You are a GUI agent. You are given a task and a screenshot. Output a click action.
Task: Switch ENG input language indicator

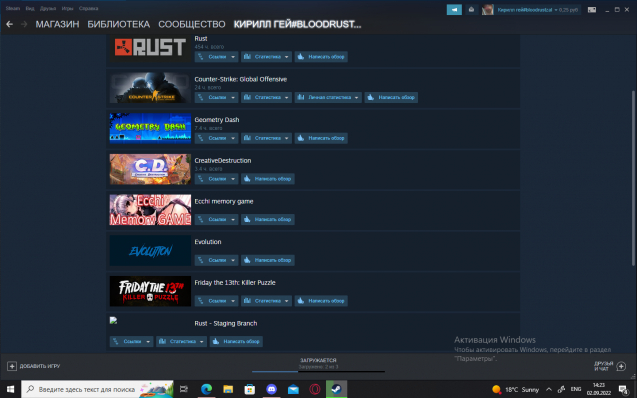(576, 389)
